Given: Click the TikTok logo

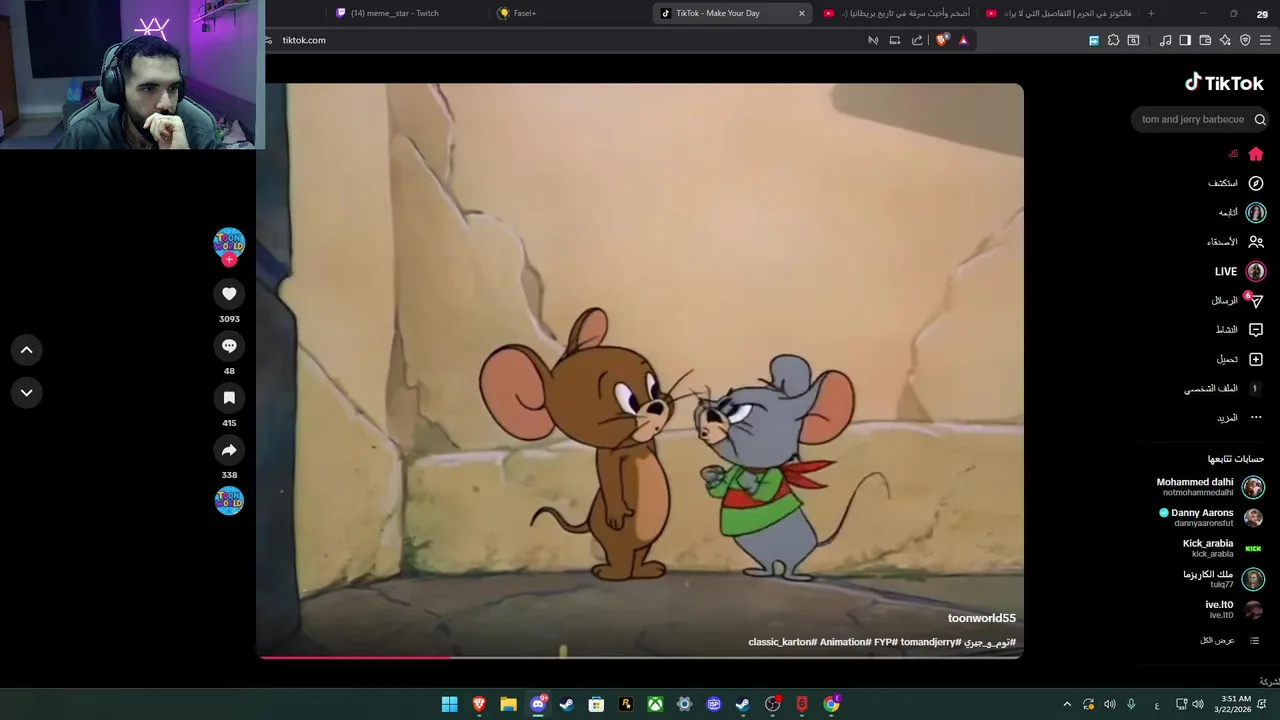Looking at the screenshot, I should (1224, 83).
